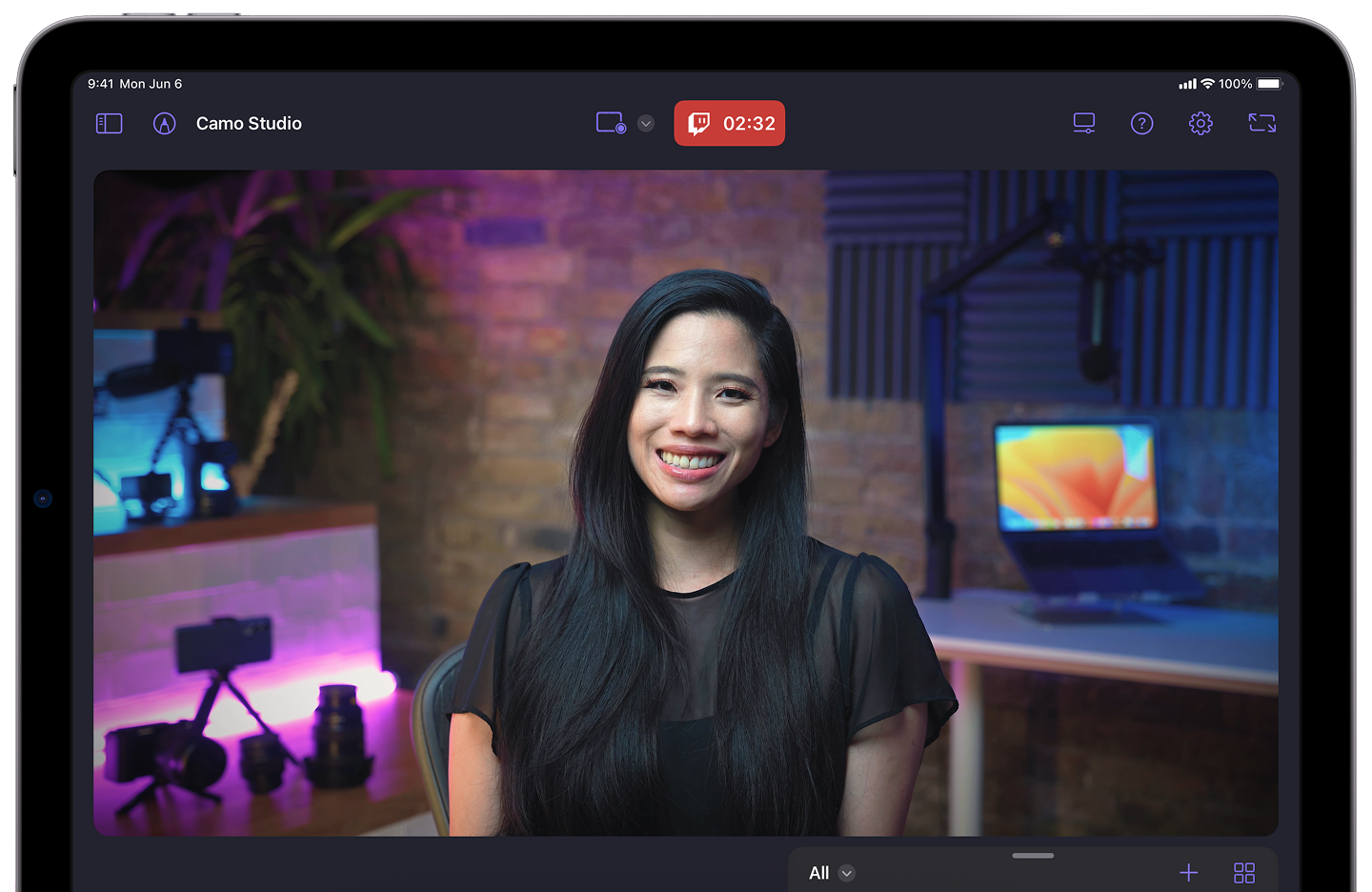Click the 02:32 stream timer
This screenshot has width=1372, height=892.
coord(749,124)
